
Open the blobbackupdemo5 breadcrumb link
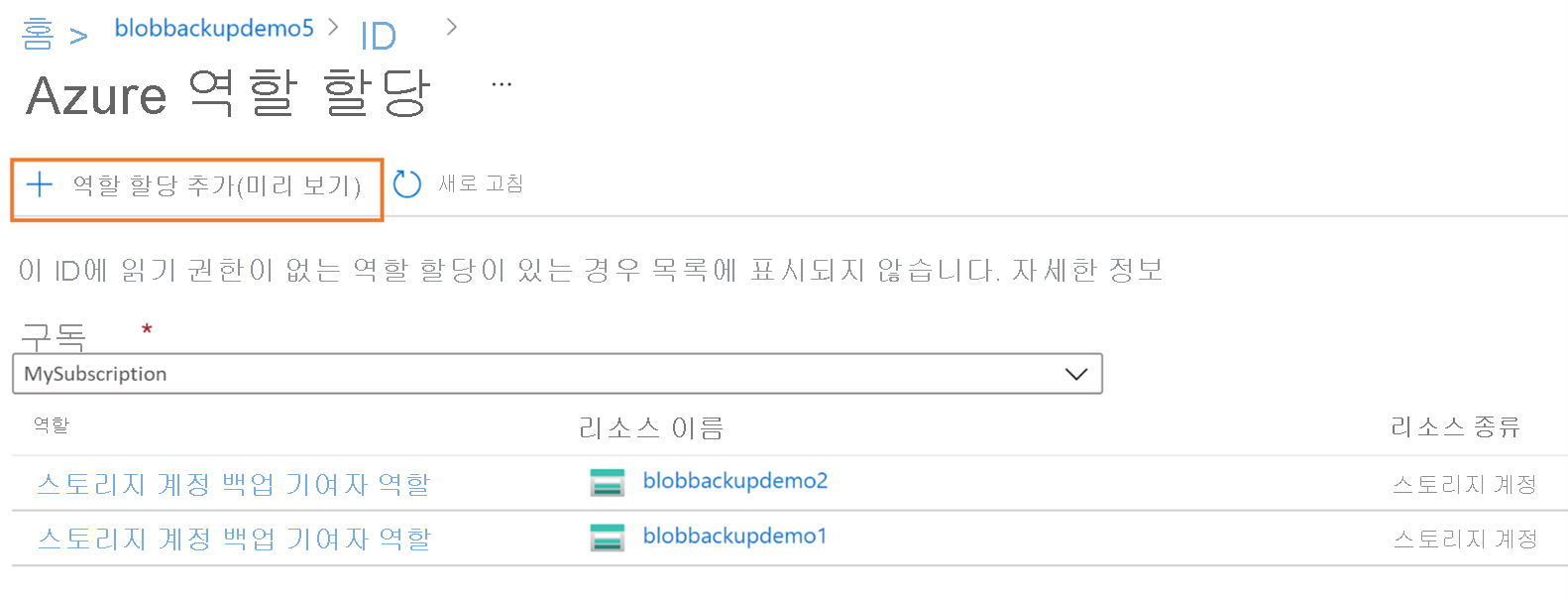pyautogui.click(x=214, y=28)
